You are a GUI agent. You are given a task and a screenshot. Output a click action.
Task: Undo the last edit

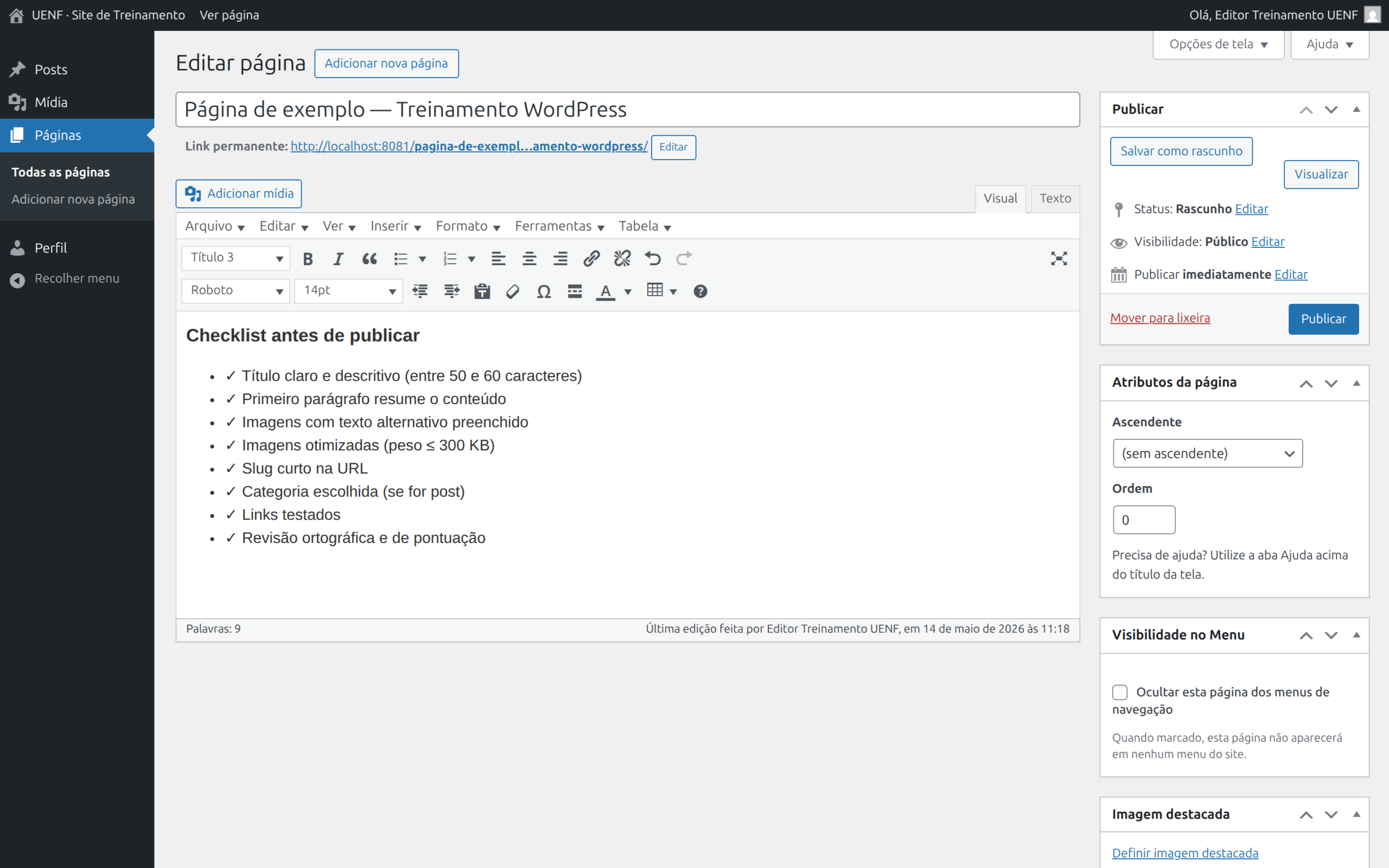pos(653,259)
